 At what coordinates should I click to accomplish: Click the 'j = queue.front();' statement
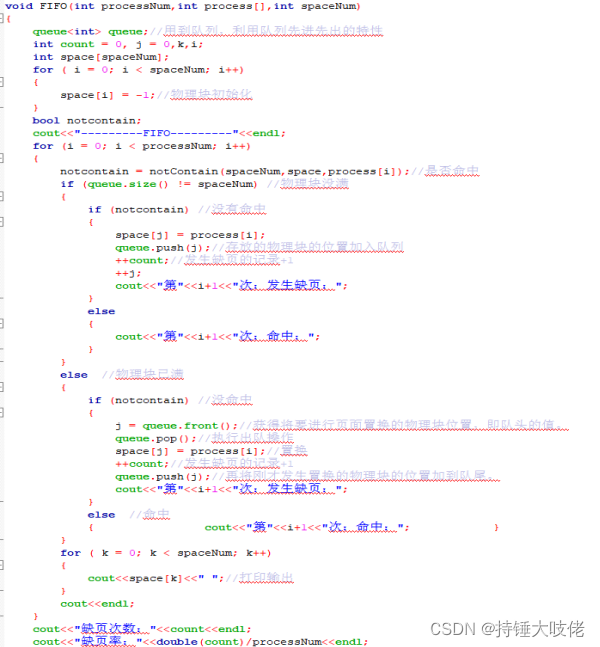(177, 426)
